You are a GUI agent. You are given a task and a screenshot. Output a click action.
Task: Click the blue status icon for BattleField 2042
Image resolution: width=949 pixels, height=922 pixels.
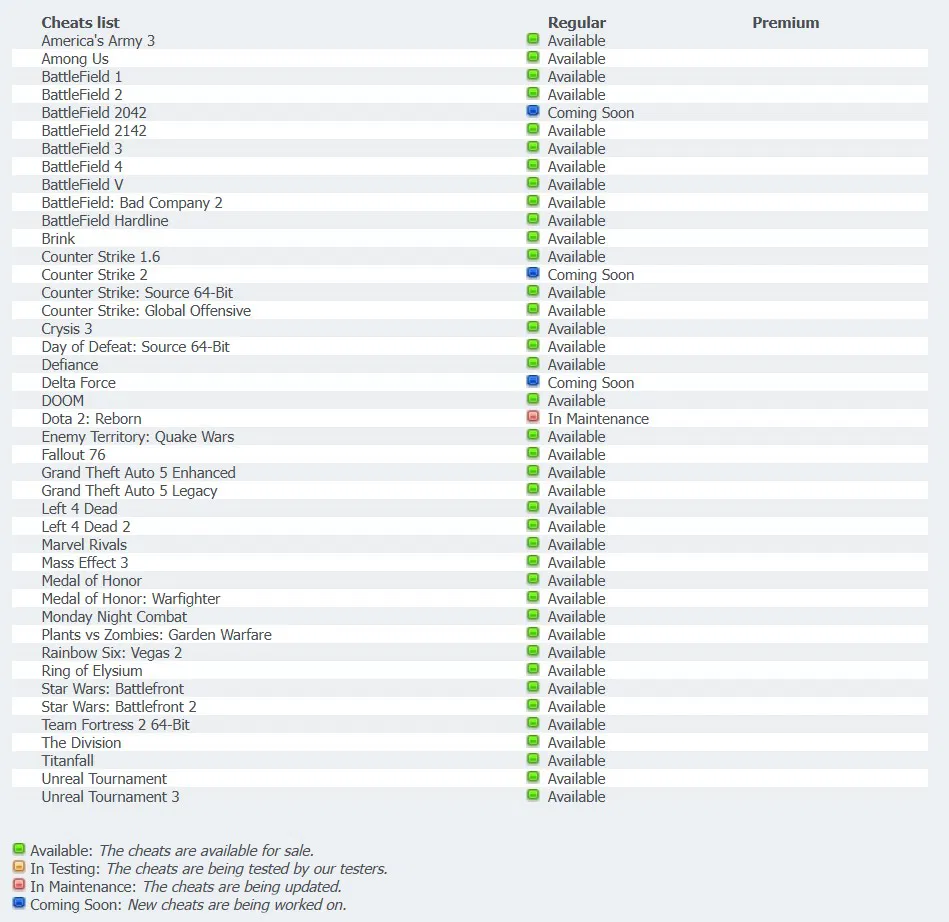(533, 111)
